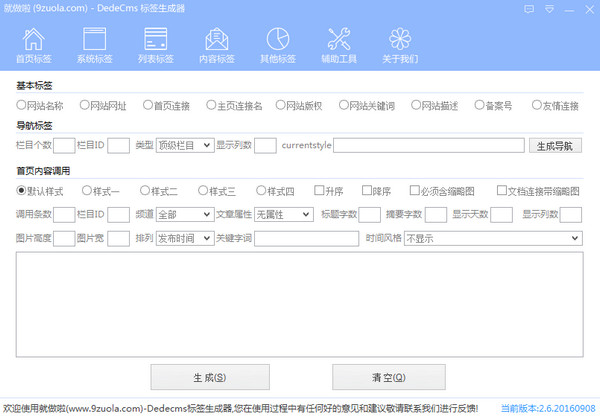Enable the 升序 checkbox
600x417 pixels.
coord(319,190)
